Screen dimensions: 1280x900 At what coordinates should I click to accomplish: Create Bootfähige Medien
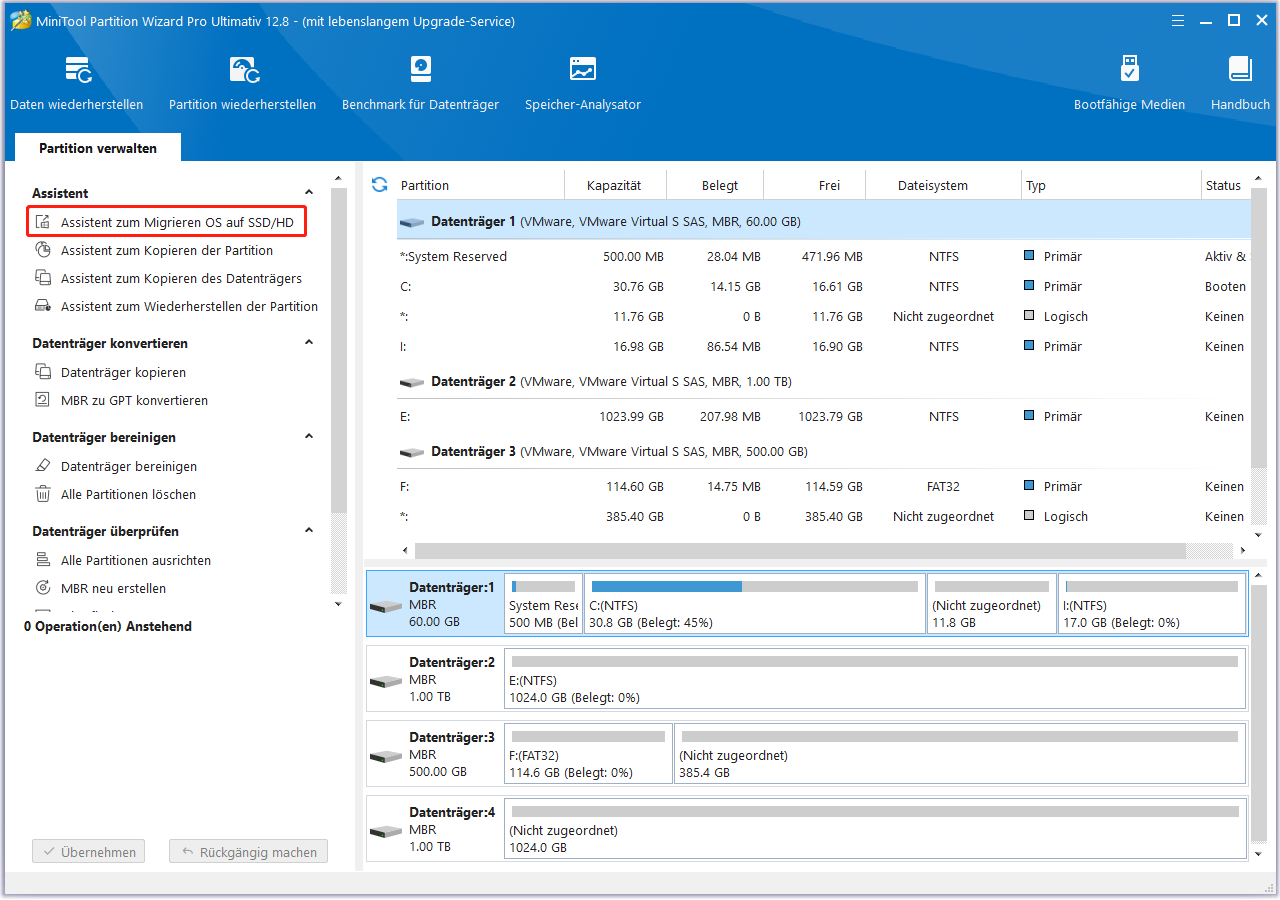tap(1129, 83)
